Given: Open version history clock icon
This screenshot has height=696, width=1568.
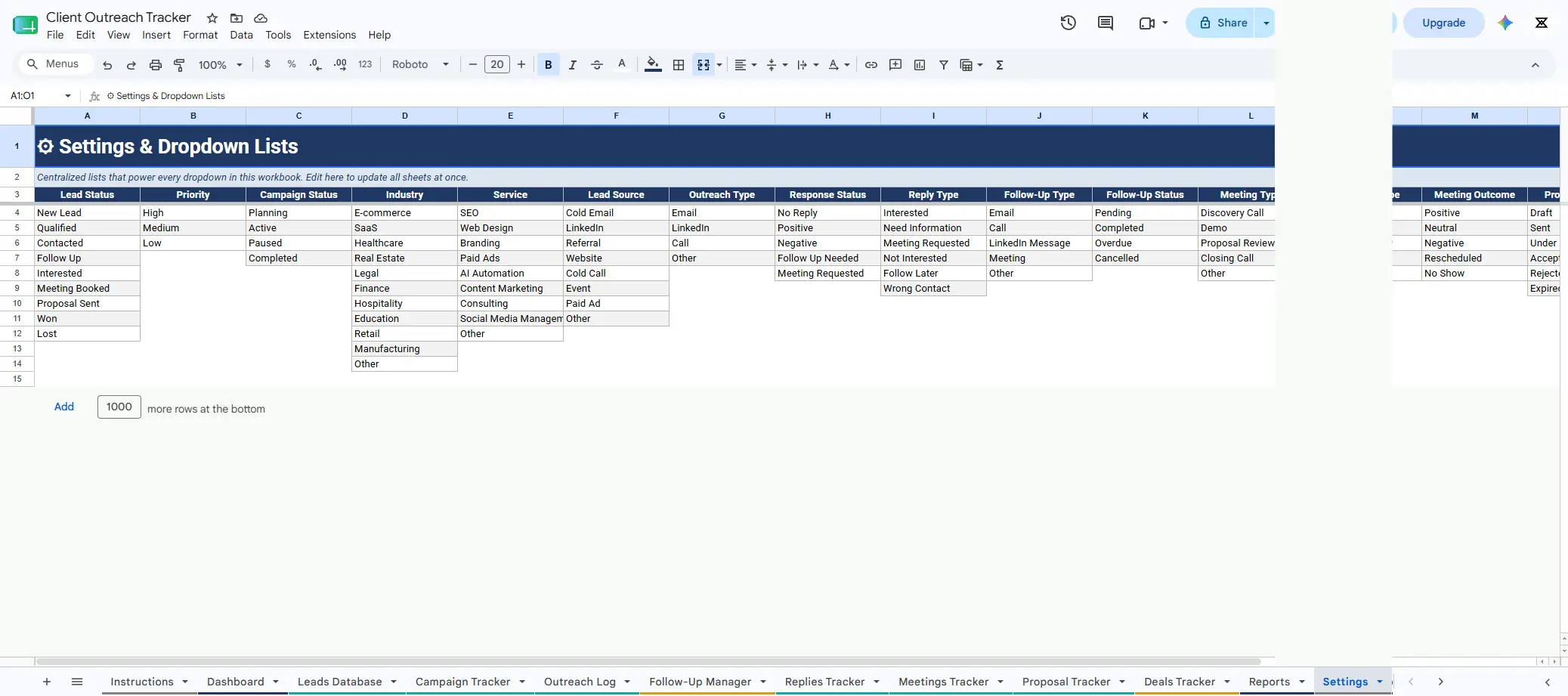Looking at the screenshot, I should pyautogui.click(x=1068, y=23).
